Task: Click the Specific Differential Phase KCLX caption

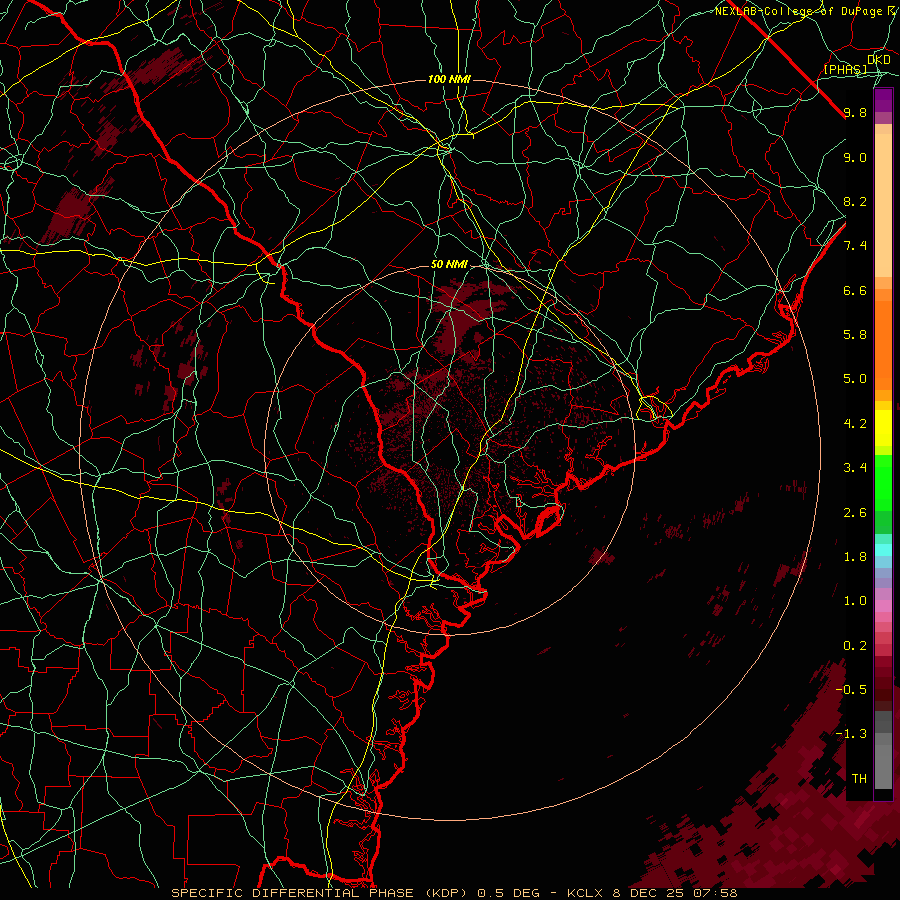Action: click(x=455, y=893)
